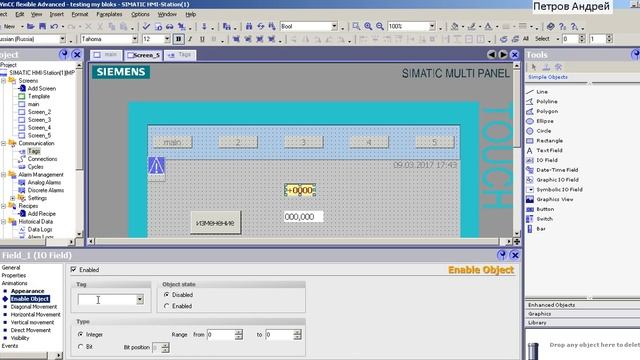640x360 pixels.
Task: Select the zoom-to-area toolbar icon
Action: (x=356, y=26)
